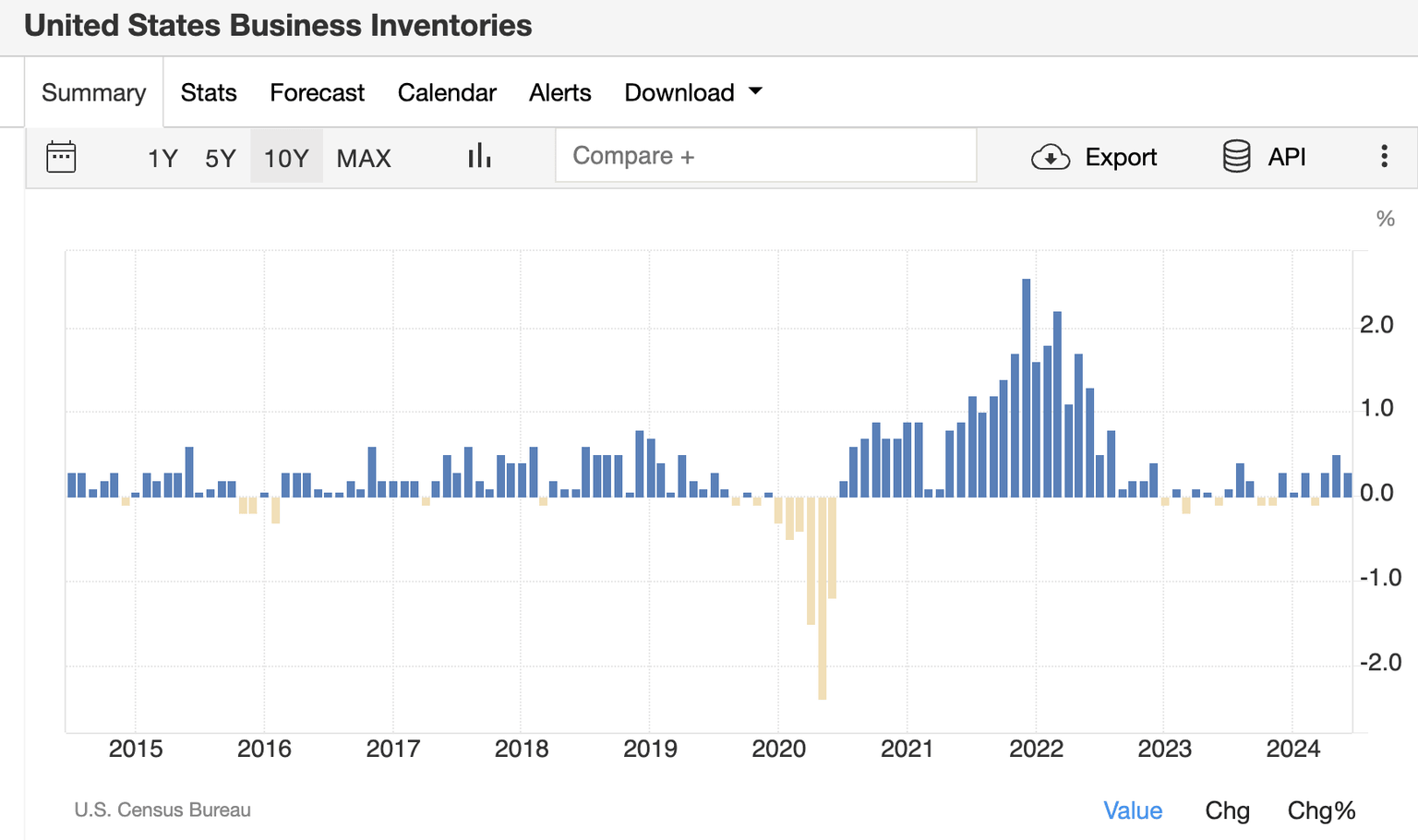Click the API database icon

coord(1236,157)
